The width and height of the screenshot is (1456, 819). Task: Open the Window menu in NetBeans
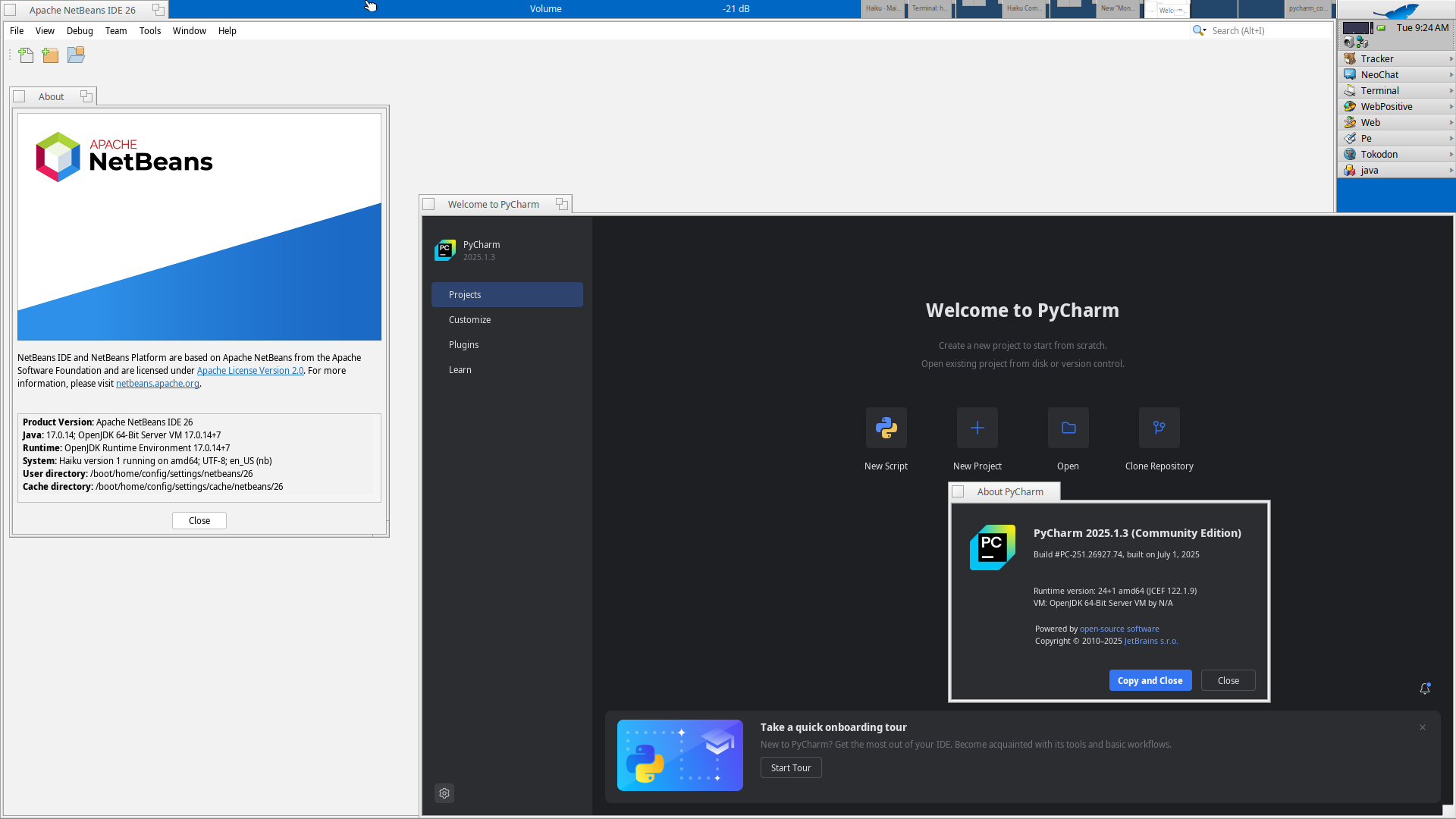coord(190,30)
